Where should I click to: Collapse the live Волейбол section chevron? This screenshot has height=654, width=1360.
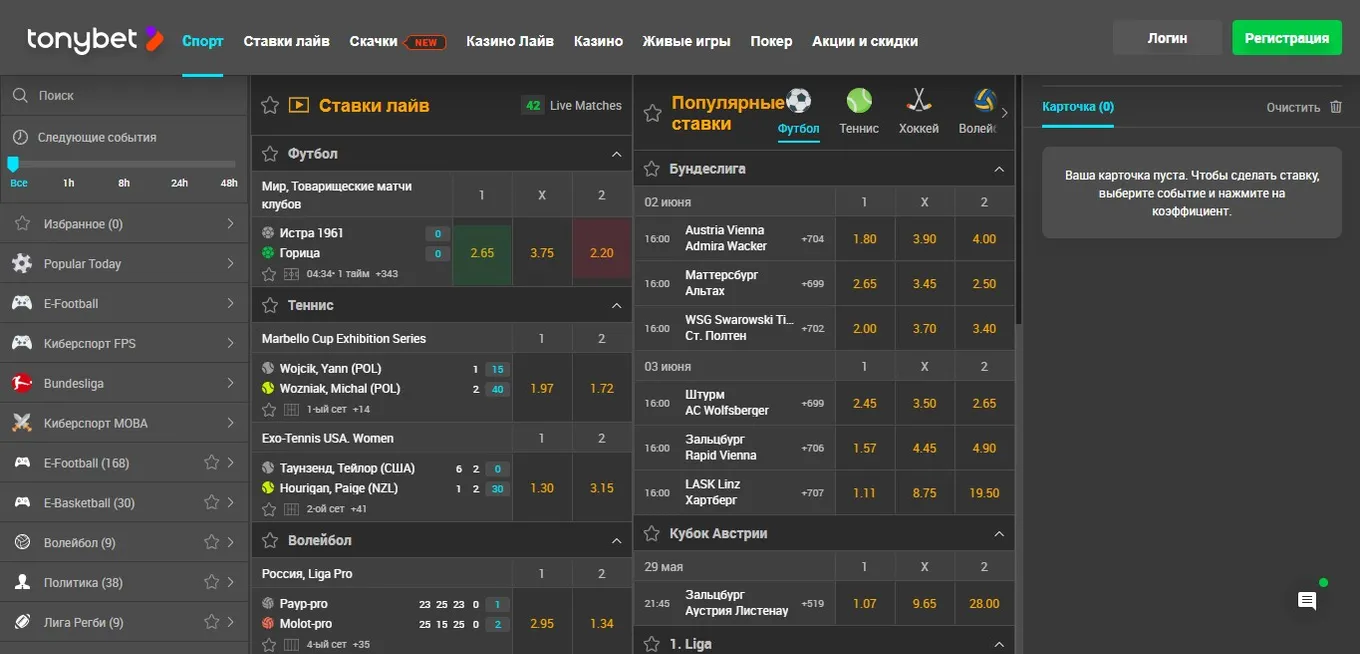(616, 540)
